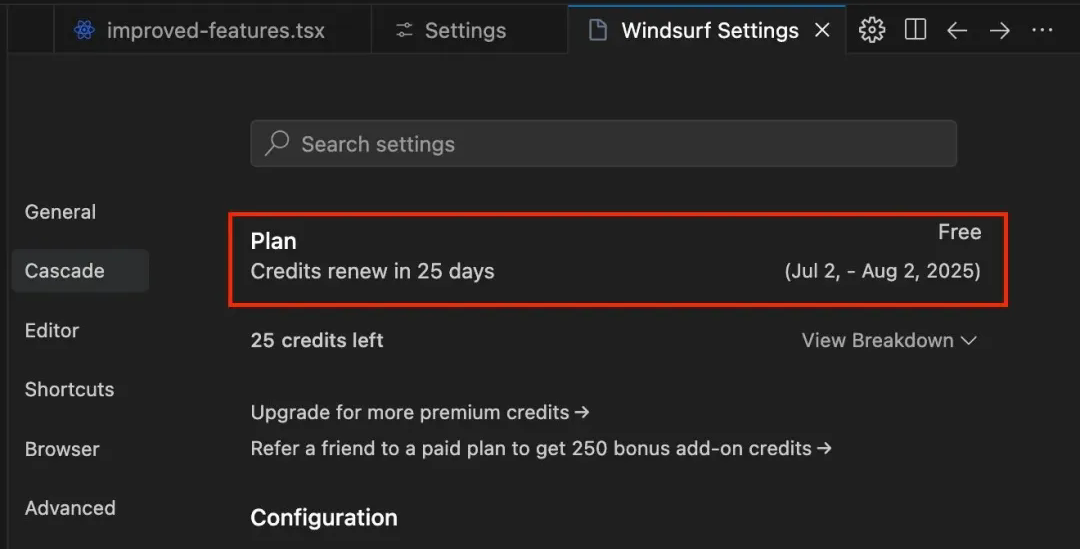
Task: Select the Windsurf Settings tab
Action: [707, 30]
